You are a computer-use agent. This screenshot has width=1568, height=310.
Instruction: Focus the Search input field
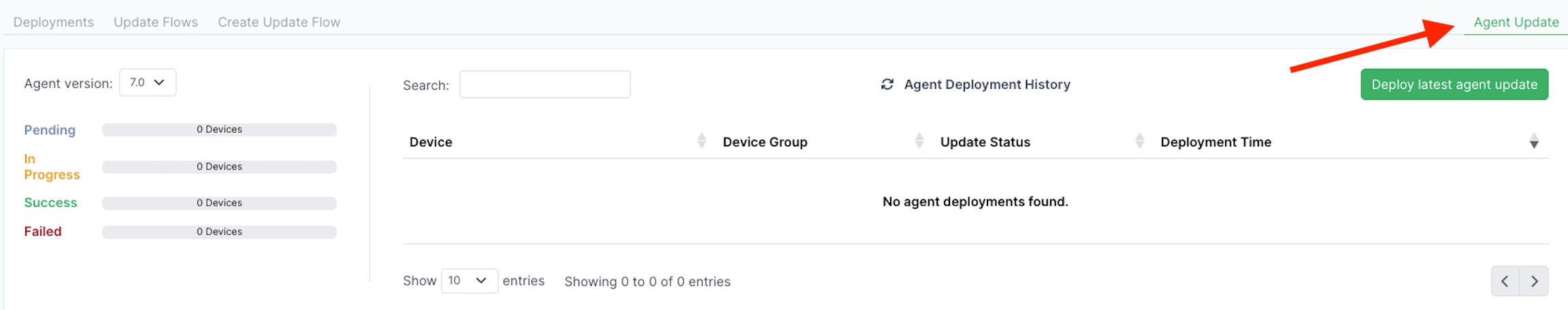pyautogui.click(x=544, y=84)
